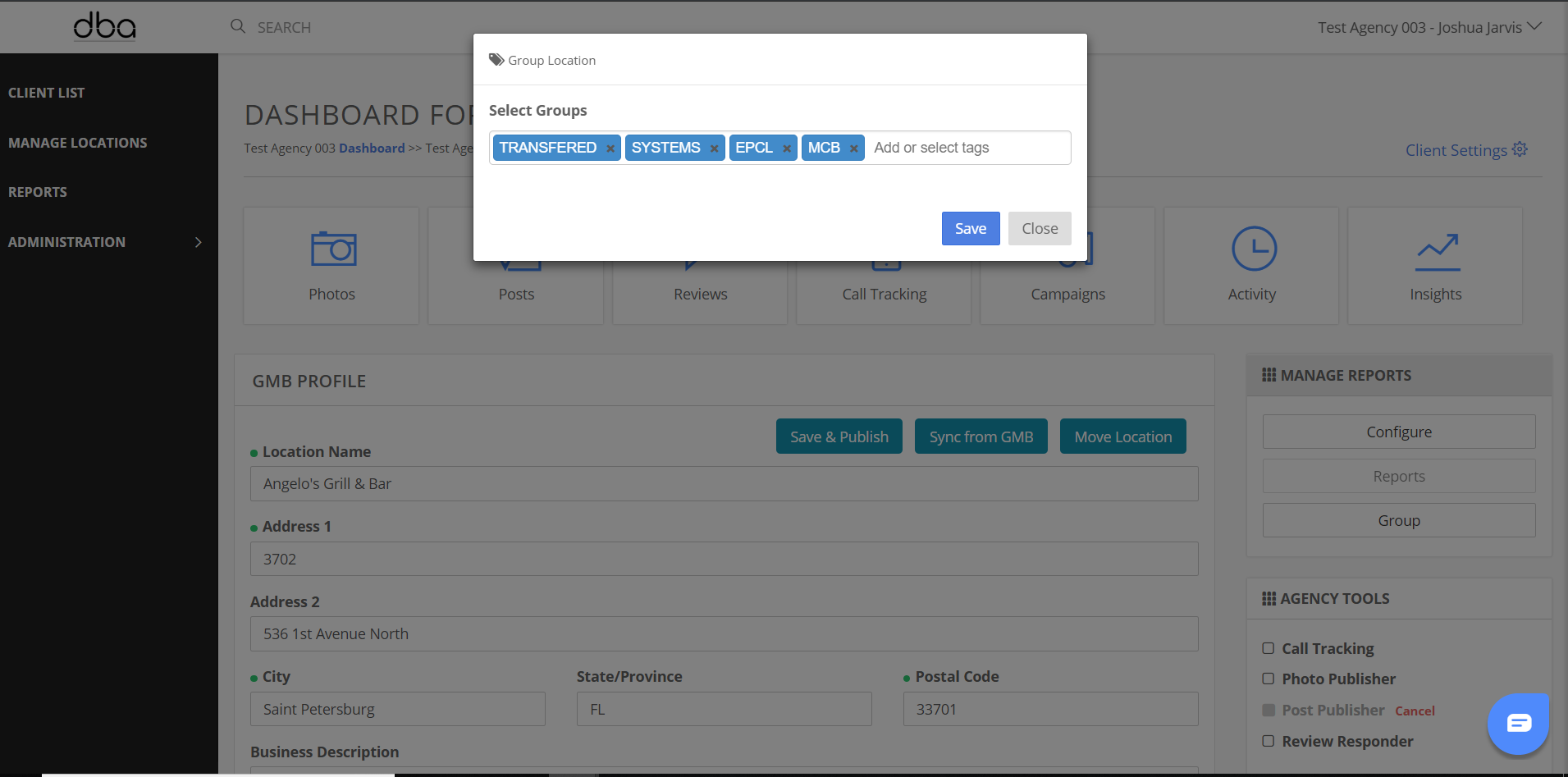
Task: Delete the EPCL tag chip
Action: click(786, 149)
